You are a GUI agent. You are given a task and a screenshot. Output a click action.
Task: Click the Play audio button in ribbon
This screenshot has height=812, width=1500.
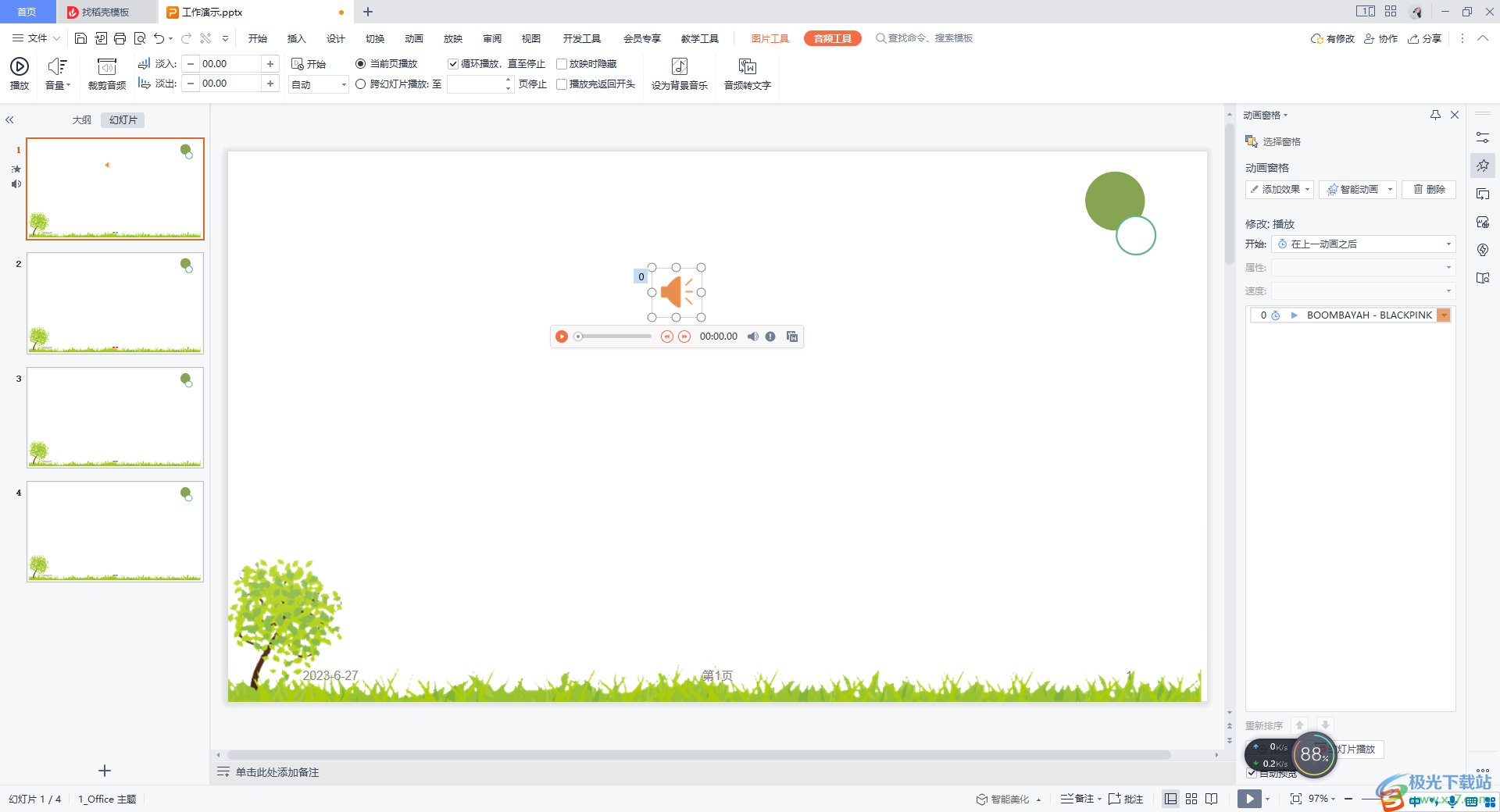20,73
